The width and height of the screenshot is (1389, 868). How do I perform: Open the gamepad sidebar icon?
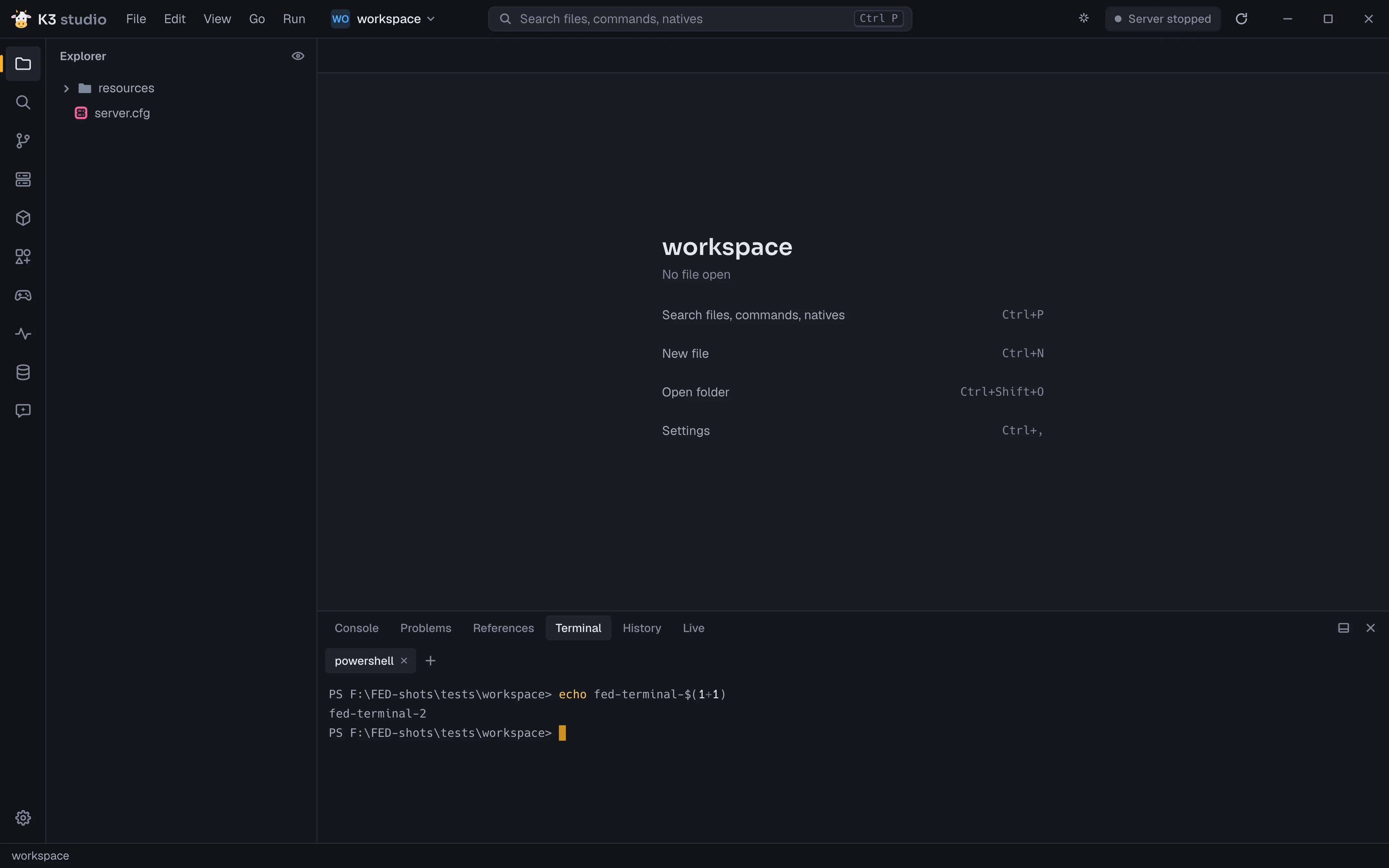[23, 295]
